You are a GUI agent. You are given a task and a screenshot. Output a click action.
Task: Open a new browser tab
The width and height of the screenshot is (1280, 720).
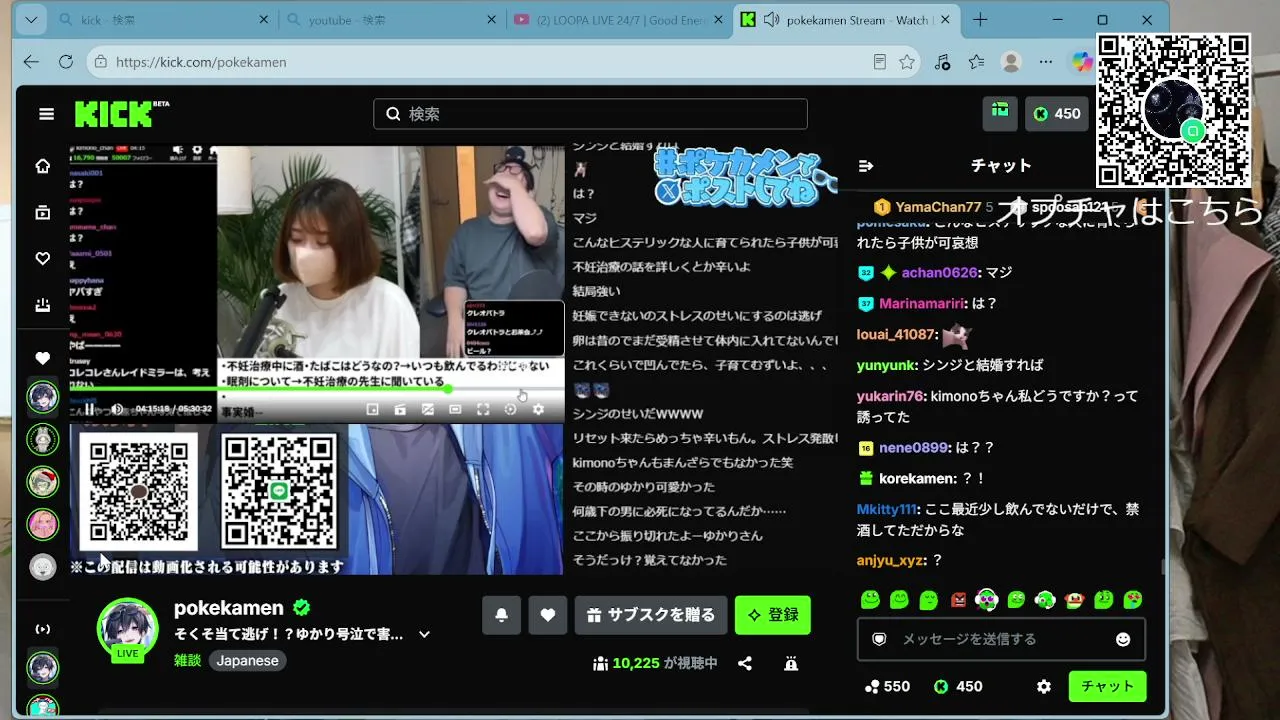tap(980, 20)
